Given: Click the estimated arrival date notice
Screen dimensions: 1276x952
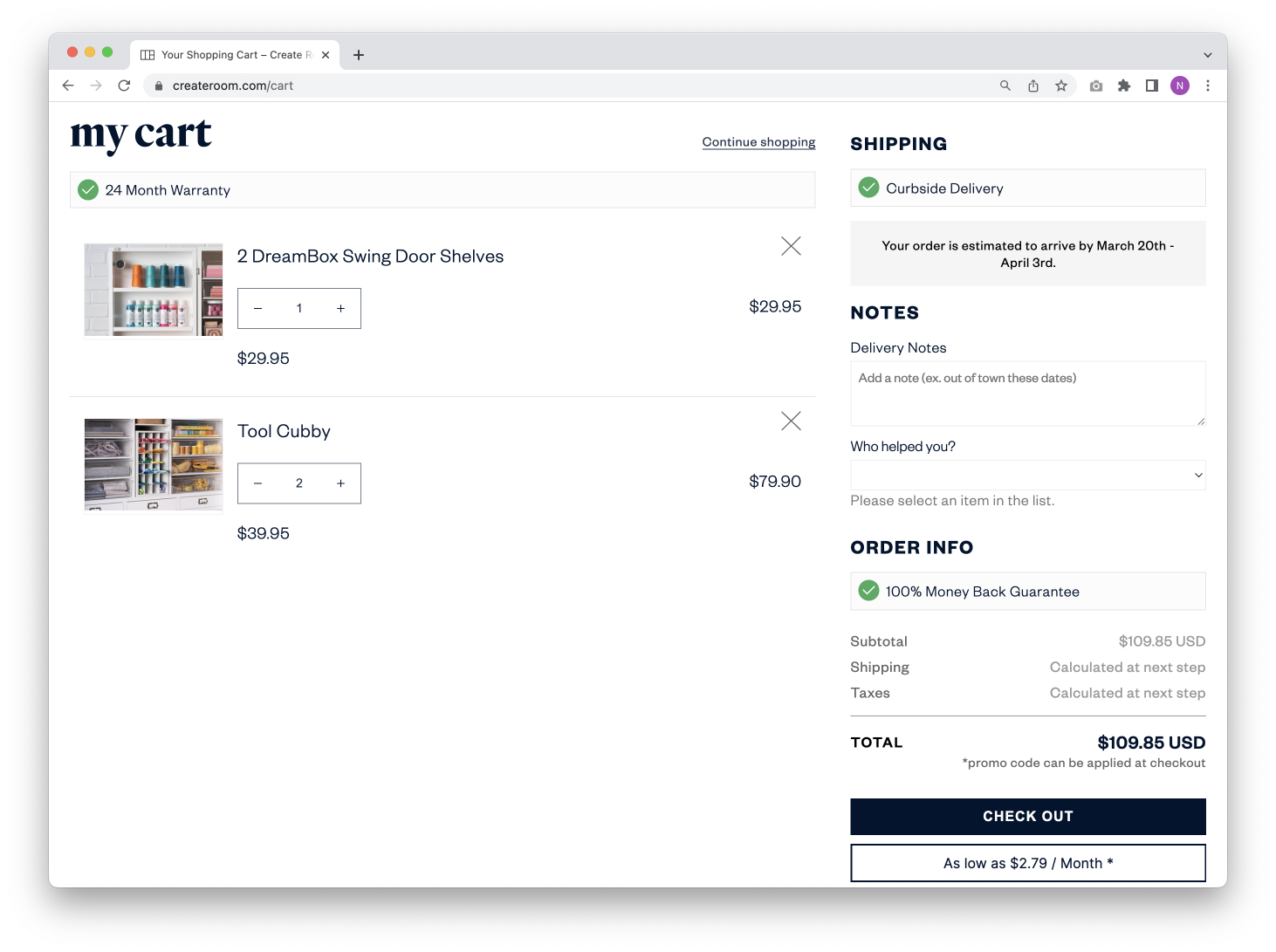Looking at the screenshot, I should pos(1028,254).
